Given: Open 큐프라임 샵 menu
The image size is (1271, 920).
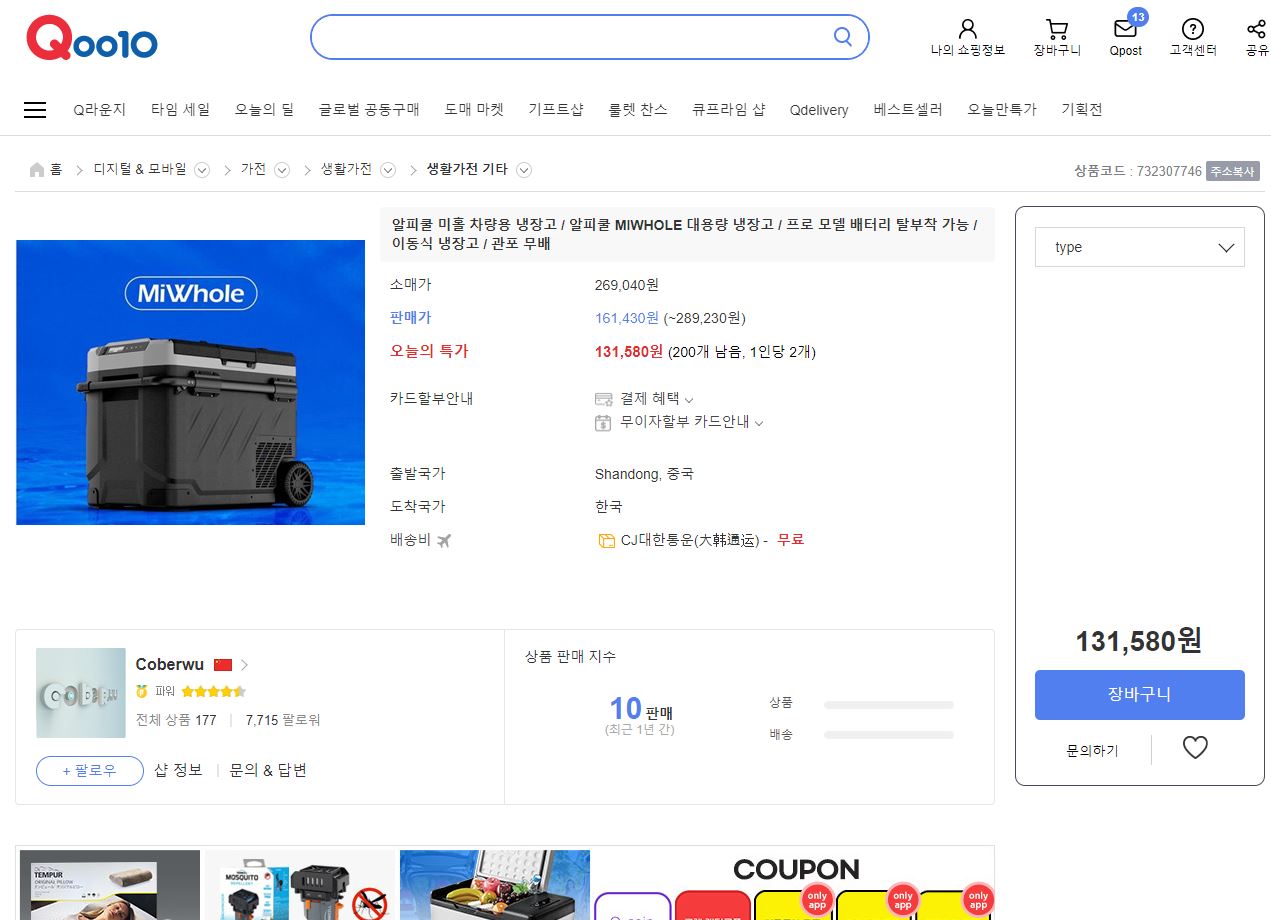Looking at the screenshot, I should pos(728,110).
